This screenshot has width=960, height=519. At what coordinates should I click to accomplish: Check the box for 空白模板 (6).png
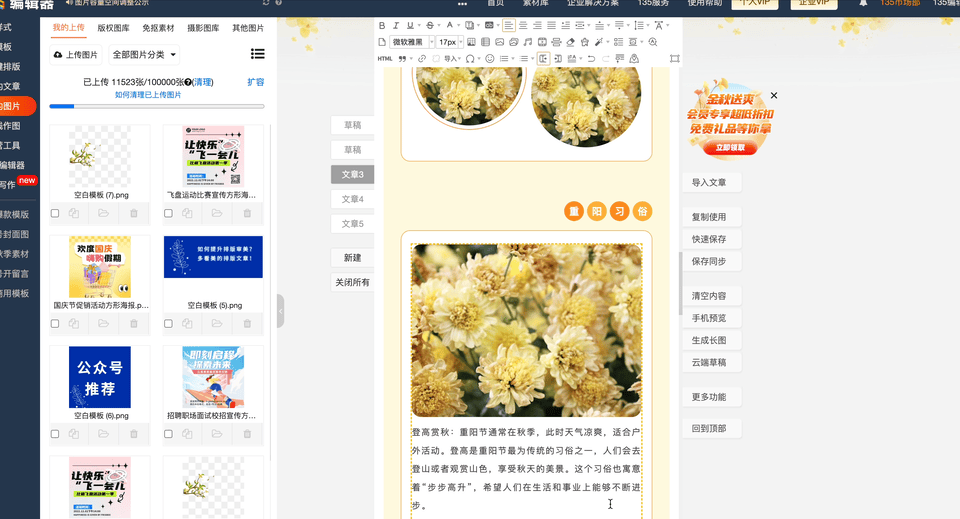pyautogui.click(x=55, y=433)
